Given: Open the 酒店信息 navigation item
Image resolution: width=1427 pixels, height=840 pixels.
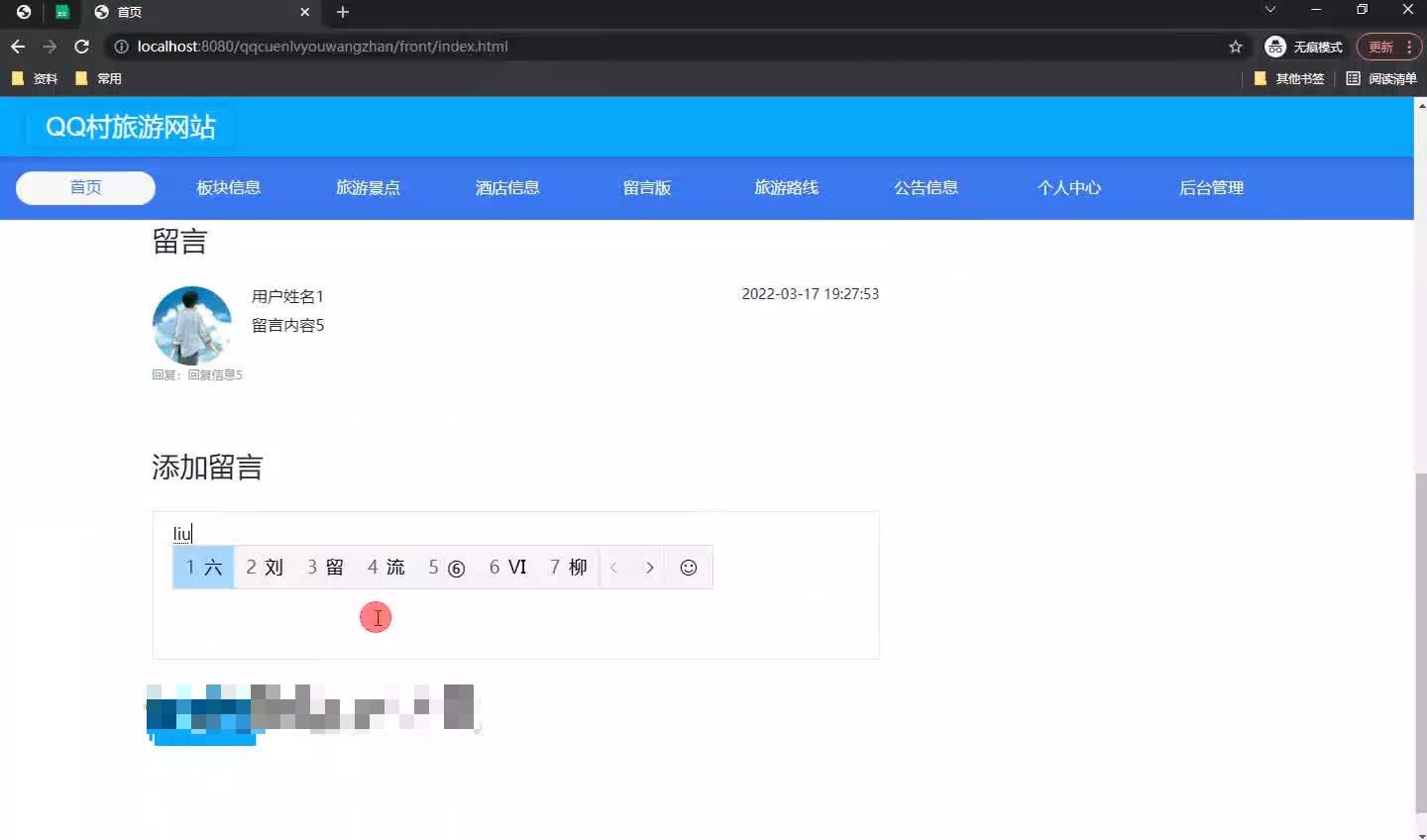Looking at the screenshot, I should 507,187.
